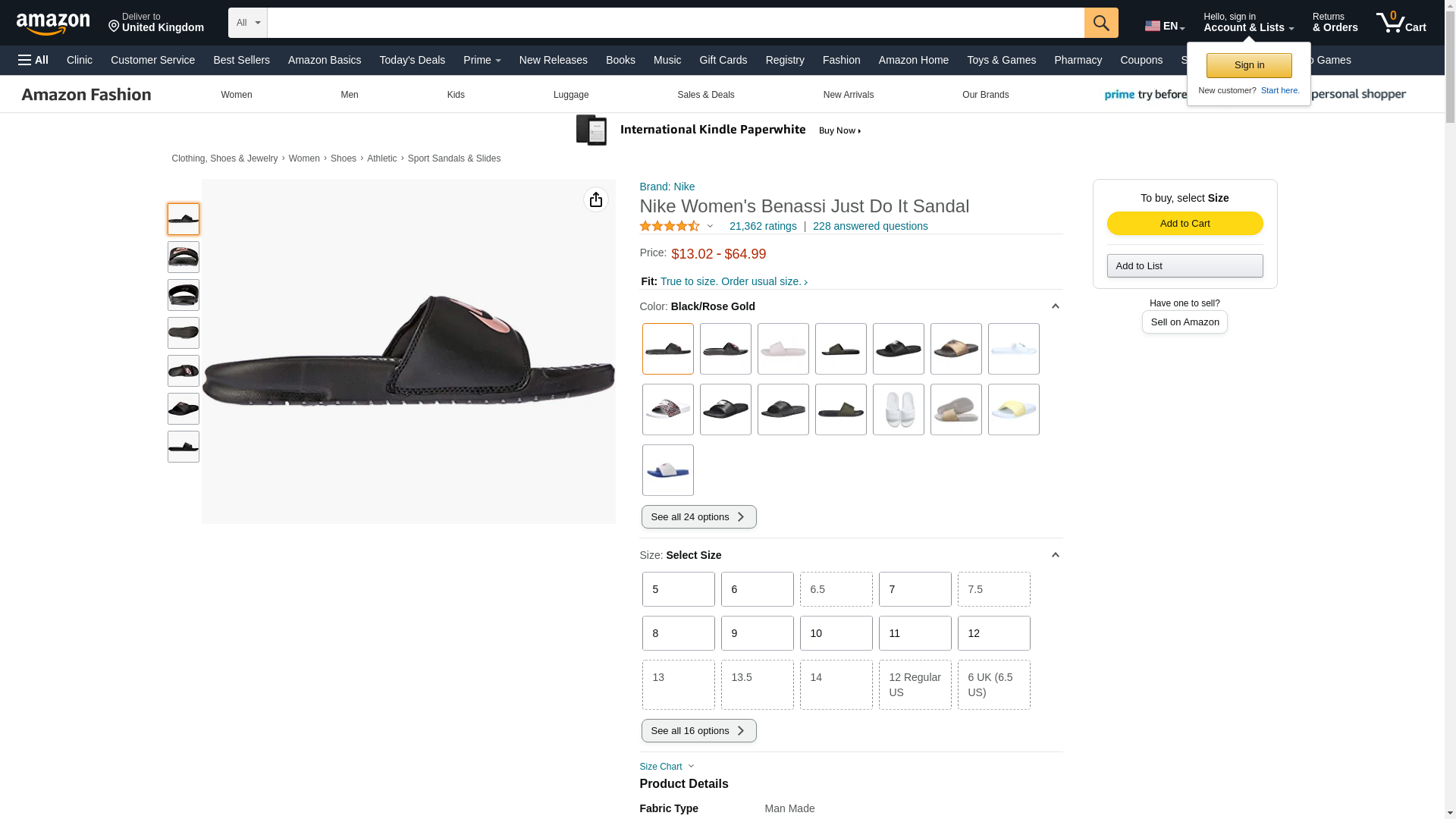Go to Women in Amazon Fashion menu
The height and width of the screenshot is (819, 1456).
coord(236,95)
